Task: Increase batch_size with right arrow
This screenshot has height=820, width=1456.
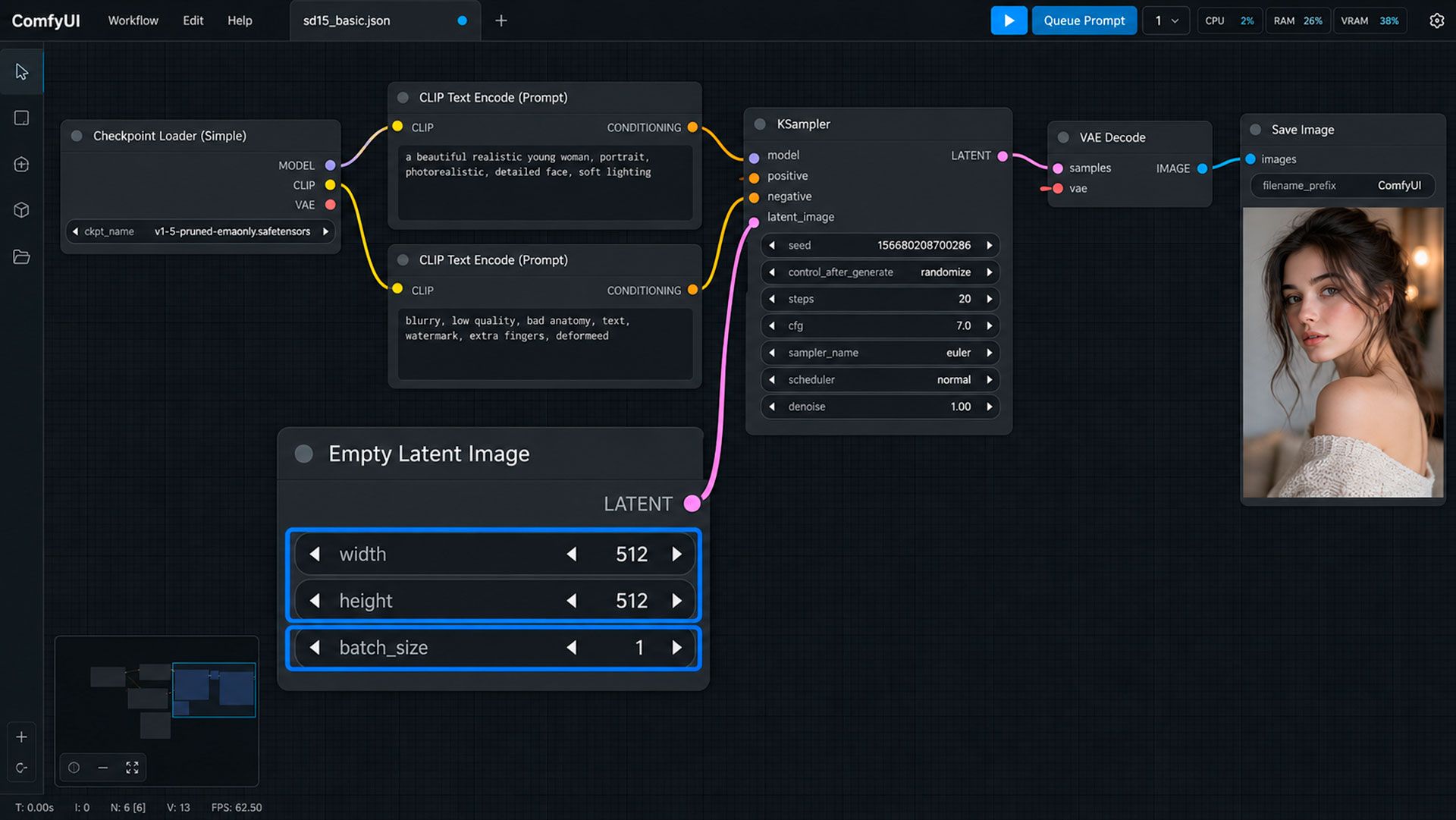Action: (x=676, y=647)
